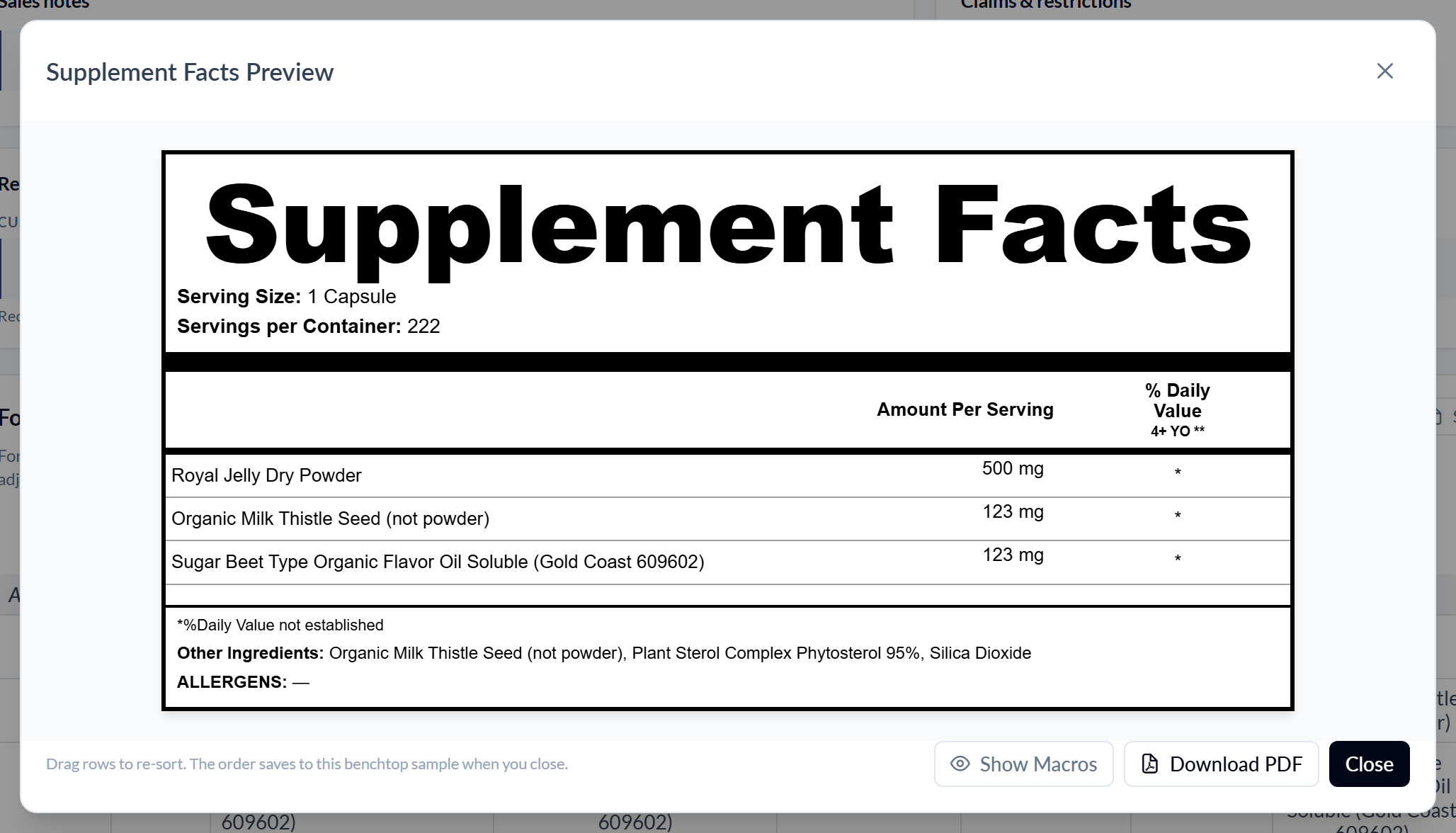Click the drag rows to re-sort hint
Screen dimensions: 1456x833
(x=307, y=764)
